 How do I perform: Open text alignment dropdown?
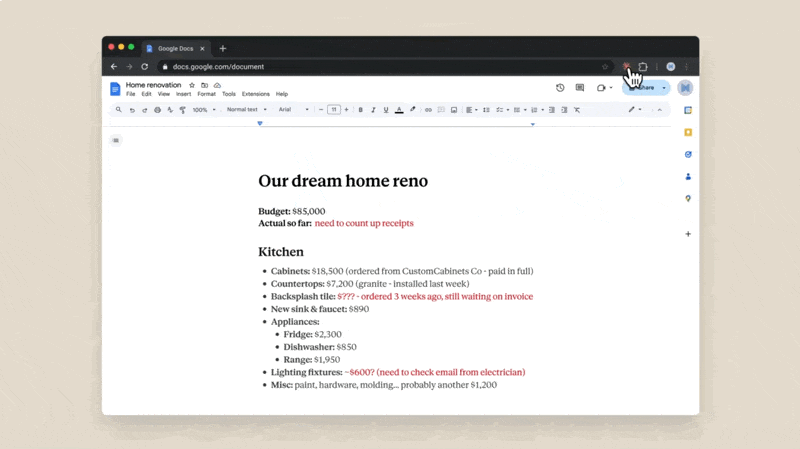click(x=471, y=110)
